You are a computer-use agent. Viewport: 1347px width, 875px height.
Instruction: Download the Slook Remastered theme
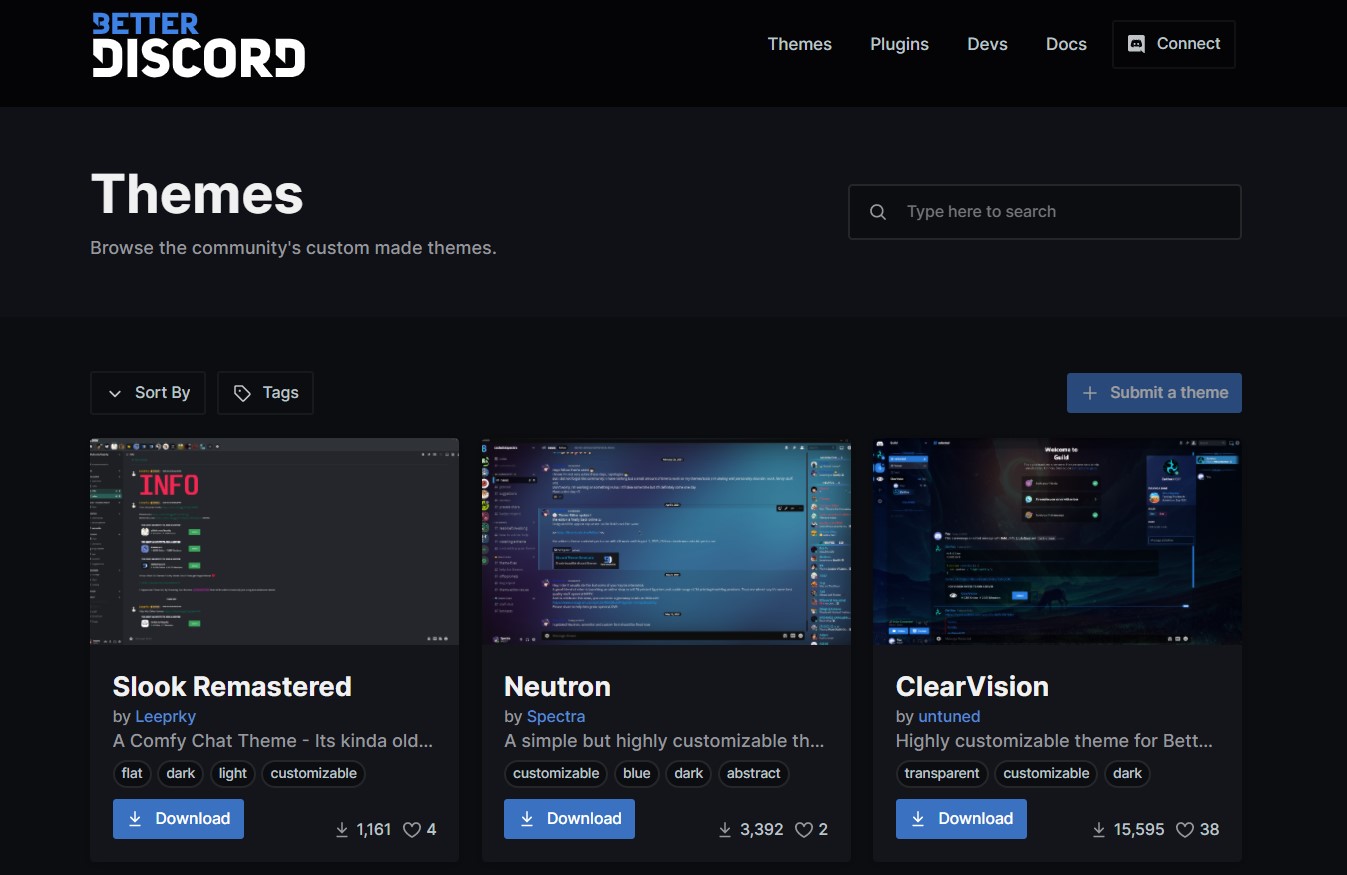tap(178, 818)
